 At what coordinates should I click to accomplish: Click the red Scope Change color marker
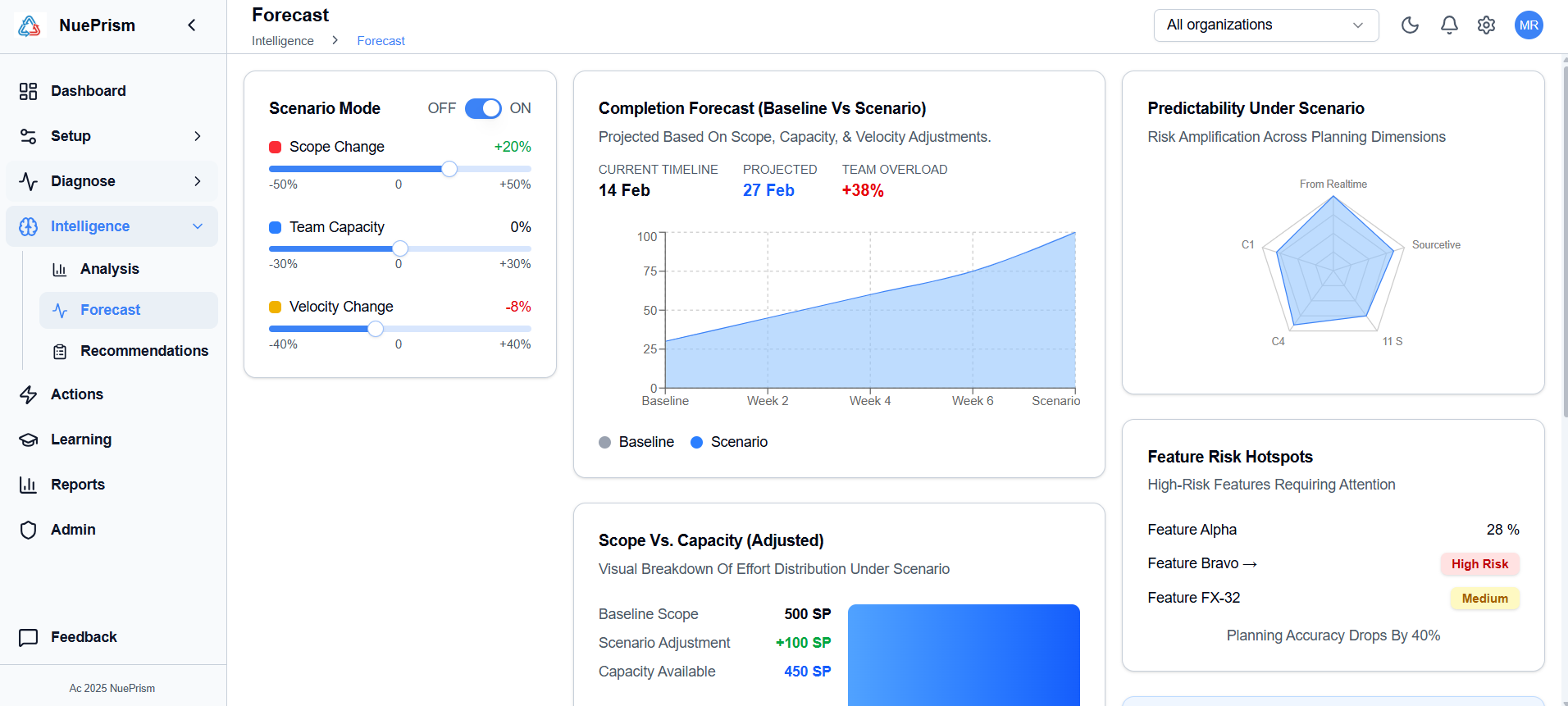coord(276,147)
